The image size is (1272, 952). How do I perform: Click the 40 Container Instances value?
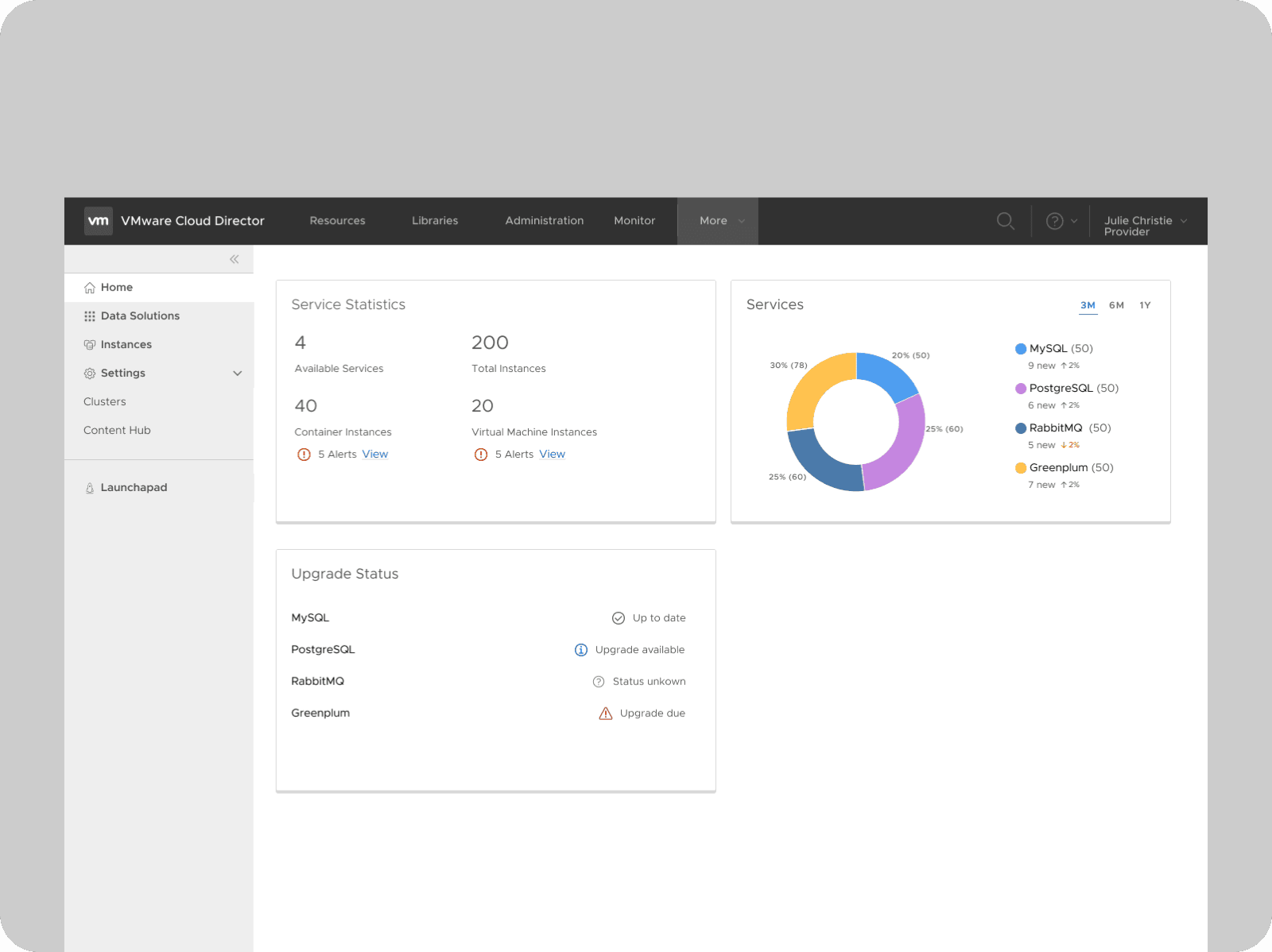pos(306,406)
